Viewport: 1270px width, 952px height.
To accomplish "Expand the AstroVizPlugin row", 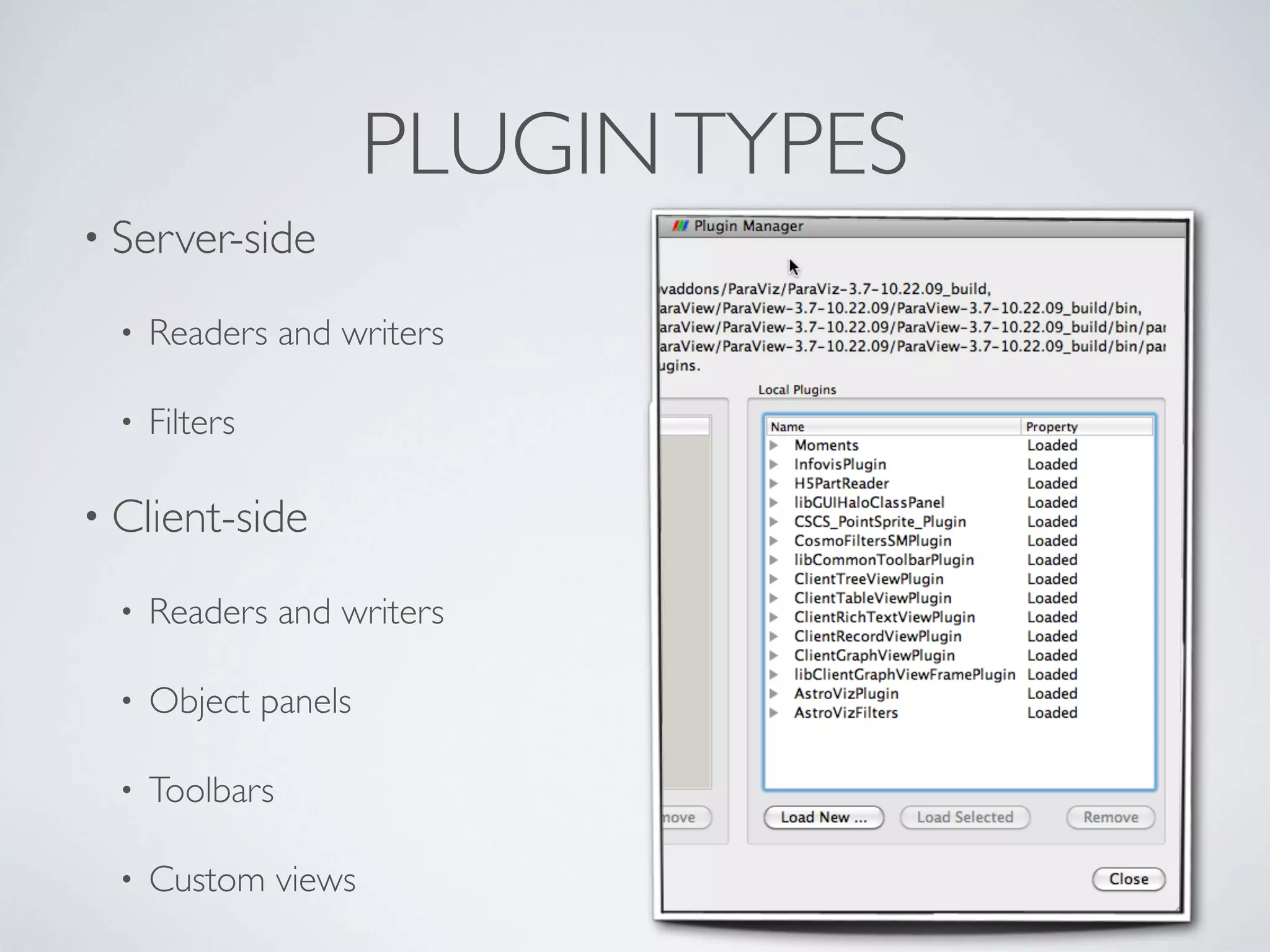I will click(x=774, y=694).
